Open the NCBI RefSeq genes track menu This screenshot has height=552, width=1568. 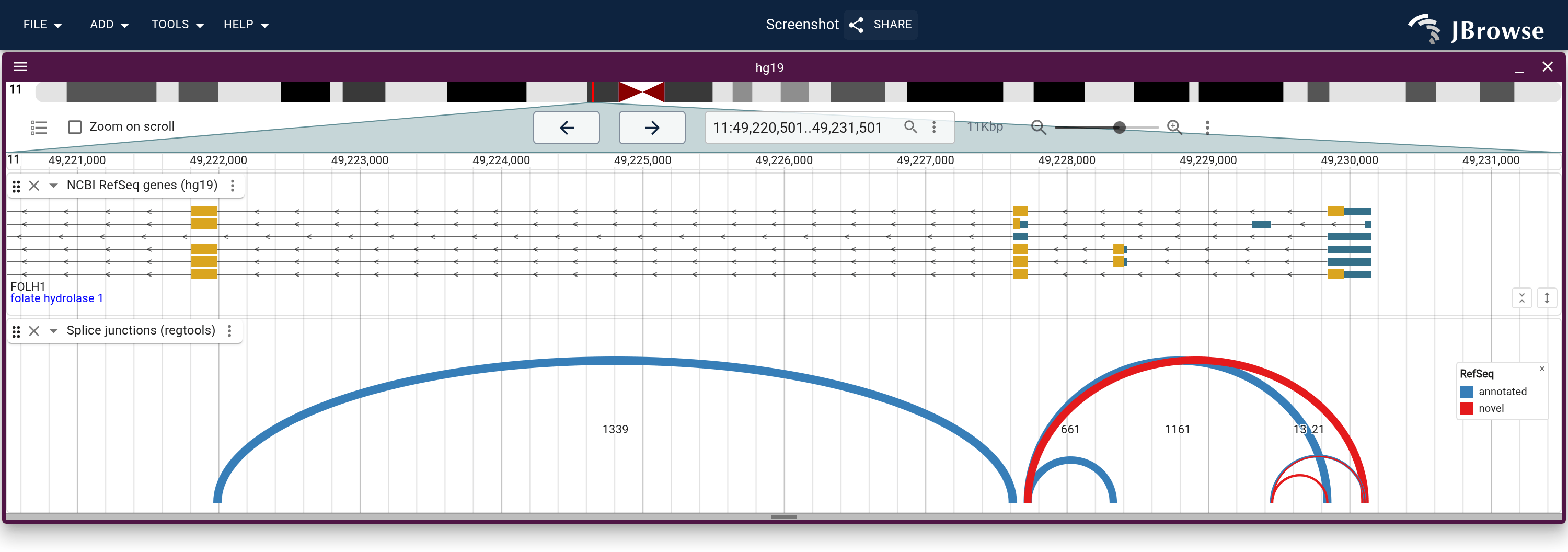click(233, 186)
